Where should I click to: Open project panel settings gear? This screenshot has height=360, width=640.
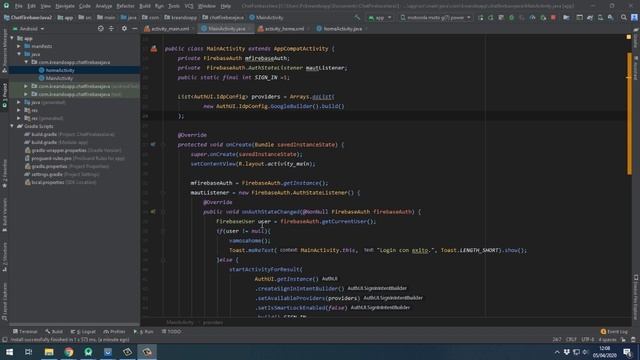124,29
